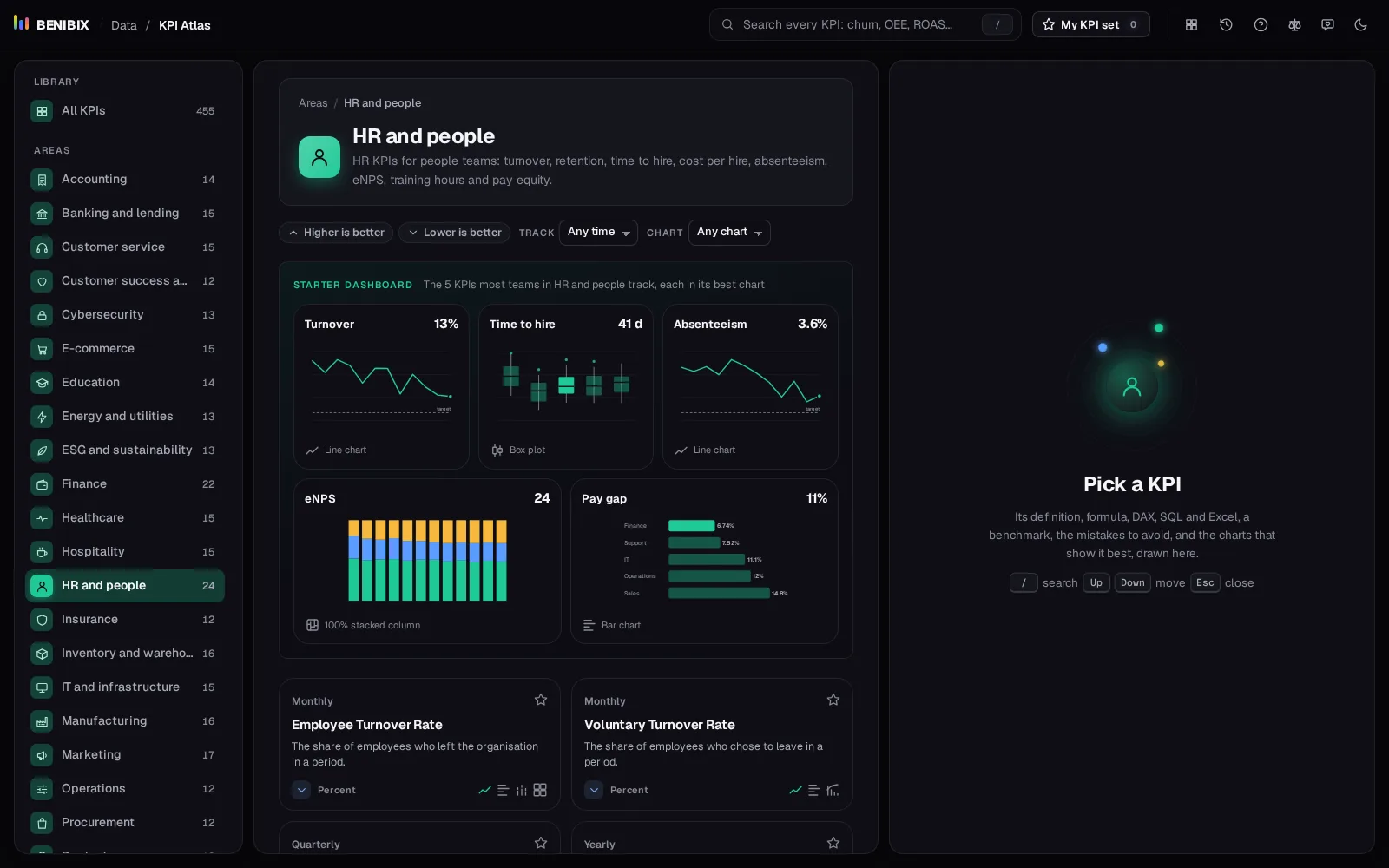Click the Marketing megaphone icon
This screenshot has width=1389, height=868.
[x=42, y=755]
